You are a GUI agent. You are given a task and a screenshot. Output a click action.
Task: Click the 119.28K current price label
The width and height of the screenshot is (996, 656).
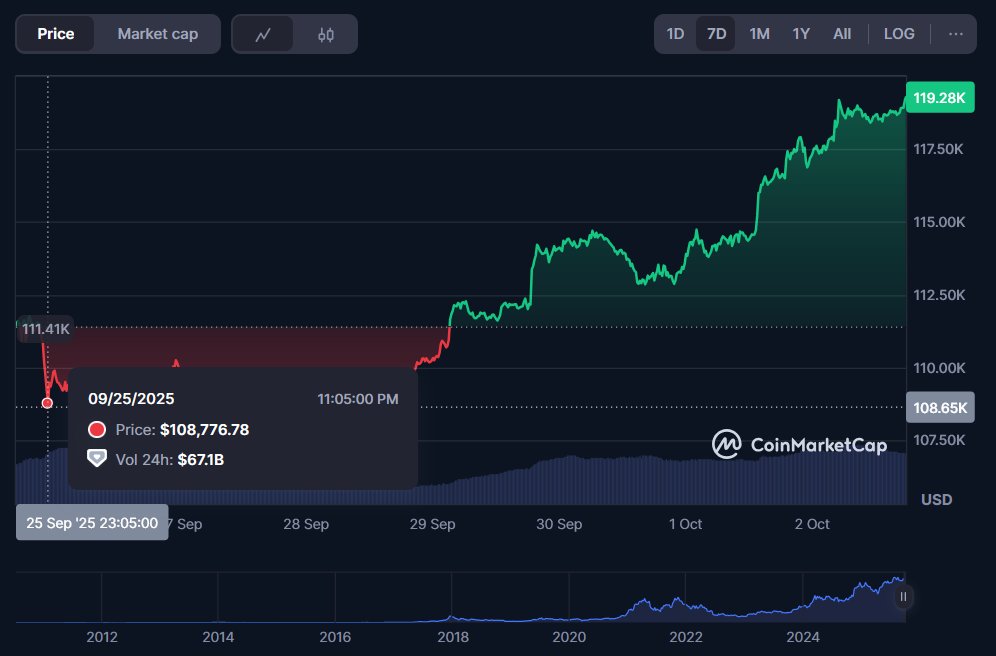pyautogui.click(x=939, y=98)
